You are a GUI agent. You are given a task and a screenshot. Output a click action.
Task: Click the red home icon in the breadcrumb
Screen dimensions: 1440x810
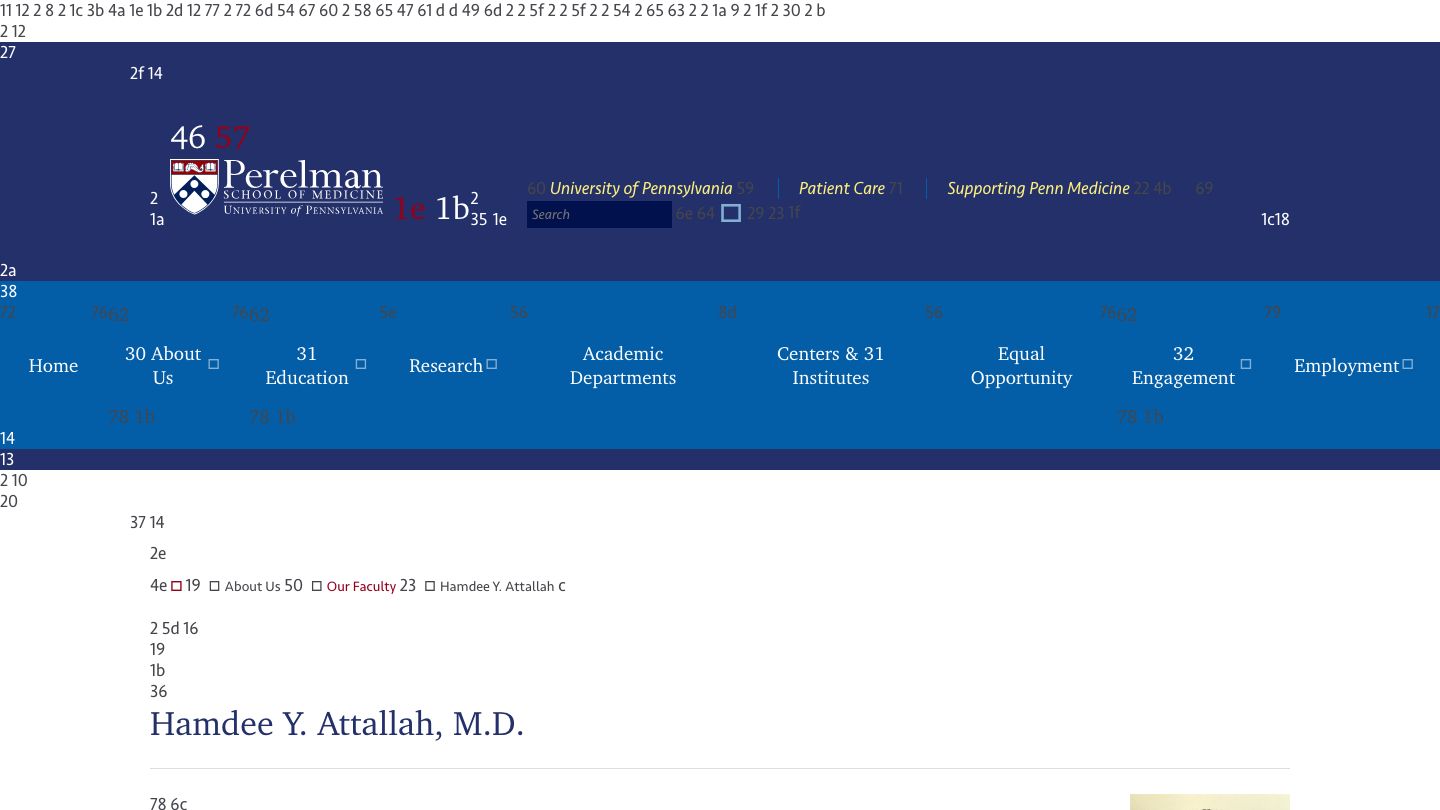pos(176,587)
